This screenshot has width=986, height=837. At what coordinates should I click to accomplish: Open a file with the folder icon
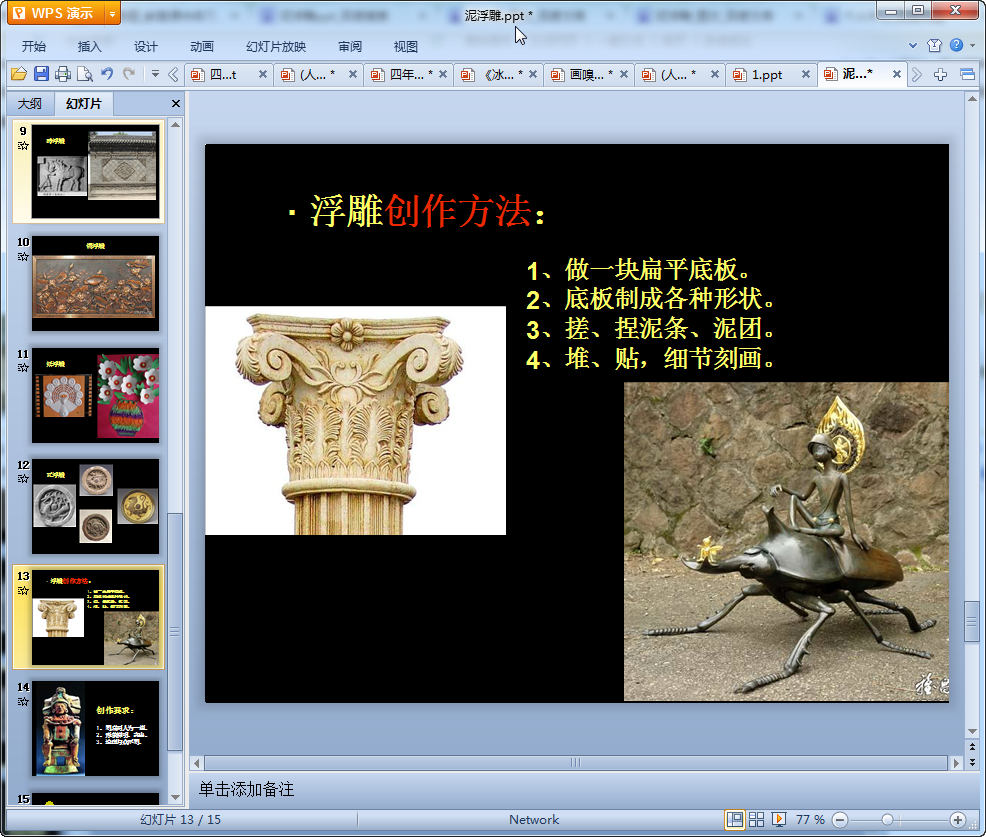point(18,74)
